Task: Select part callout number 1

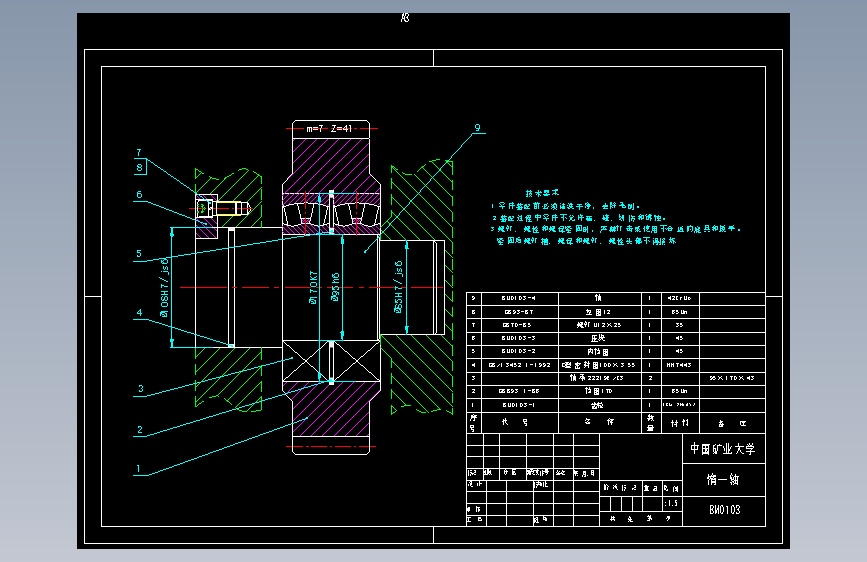Action: [x=138, y=469]
